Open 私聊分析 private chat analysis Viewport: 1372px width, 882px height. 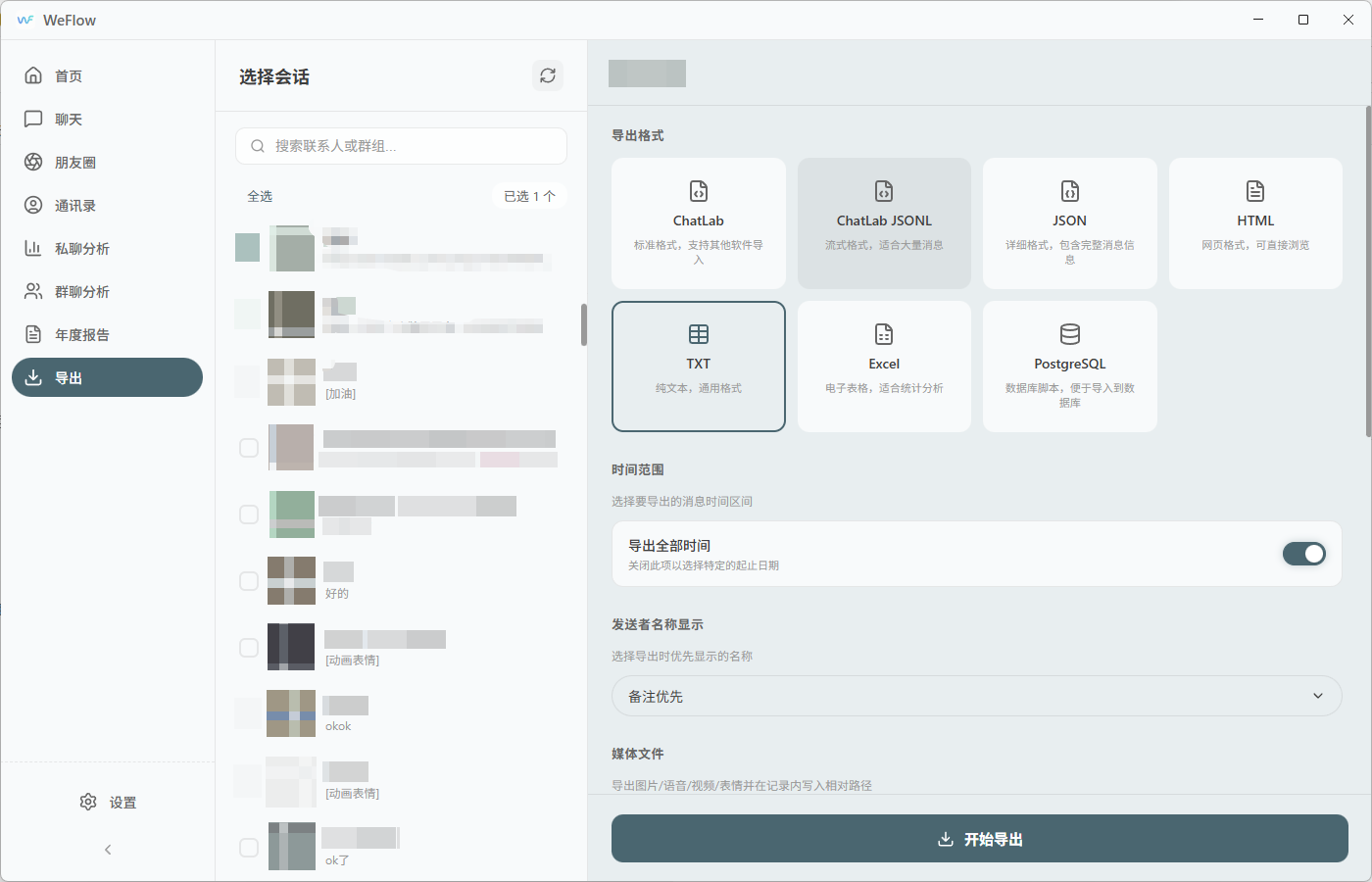pos(107,248)
